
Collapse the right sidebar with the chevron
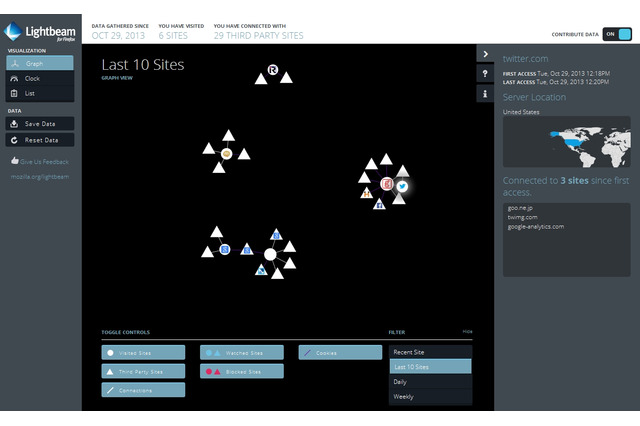pyautogui.click(x=485, y=54)
